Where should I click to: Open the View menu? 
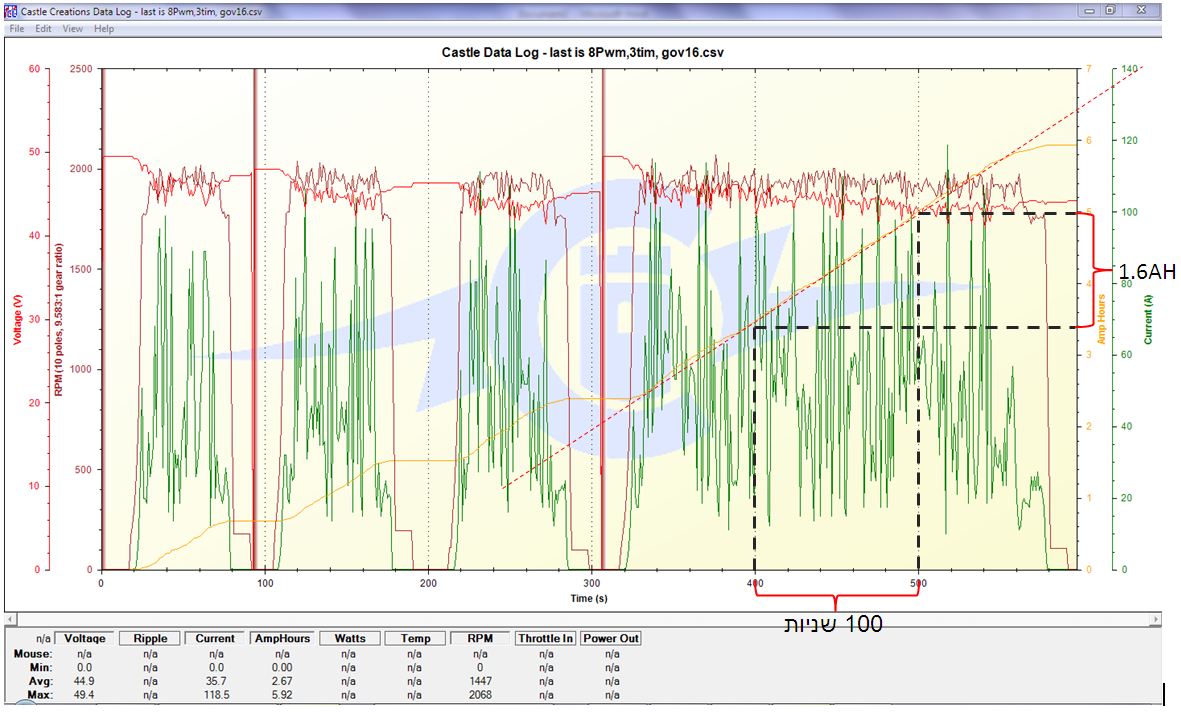pyautogui.click(x=73, y=29)
